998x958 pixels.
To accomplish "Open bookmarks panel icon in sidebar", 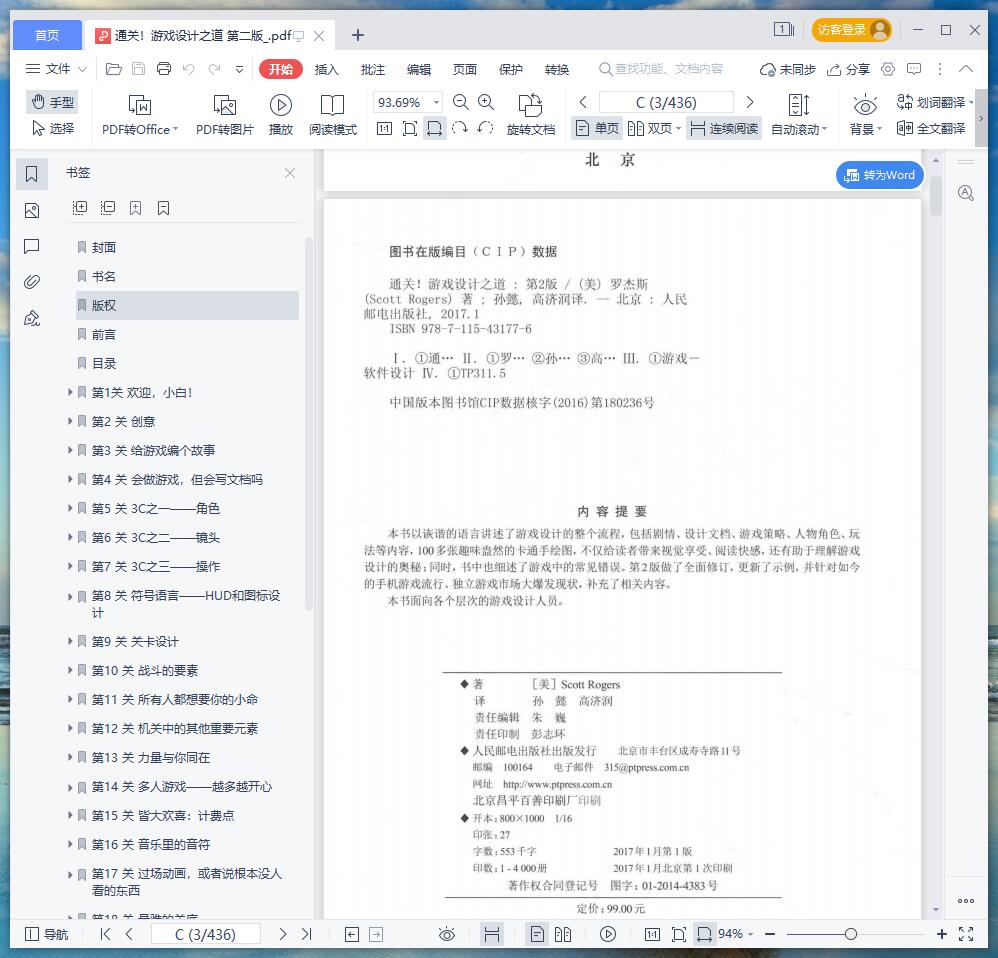I will pos(32,174).
